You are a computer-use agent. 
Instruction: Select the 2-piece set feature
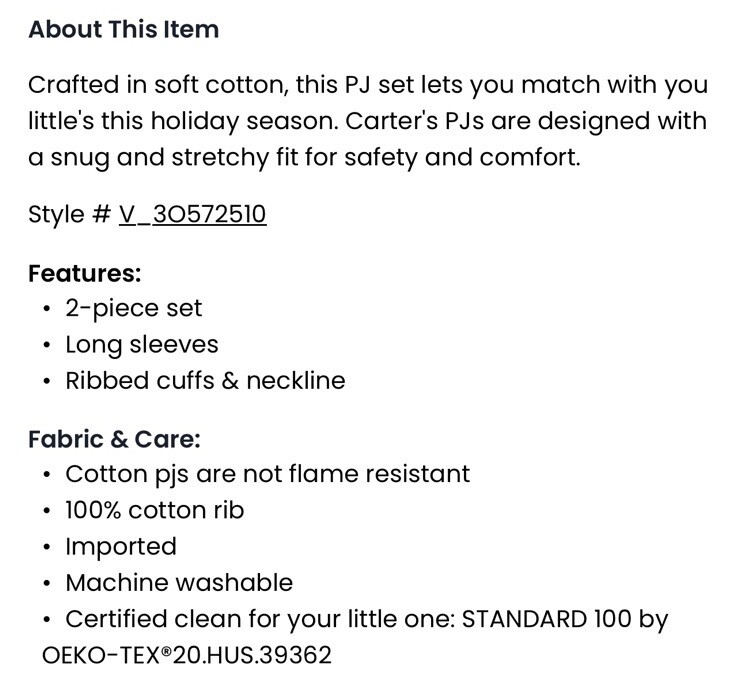tap(134, 309)
